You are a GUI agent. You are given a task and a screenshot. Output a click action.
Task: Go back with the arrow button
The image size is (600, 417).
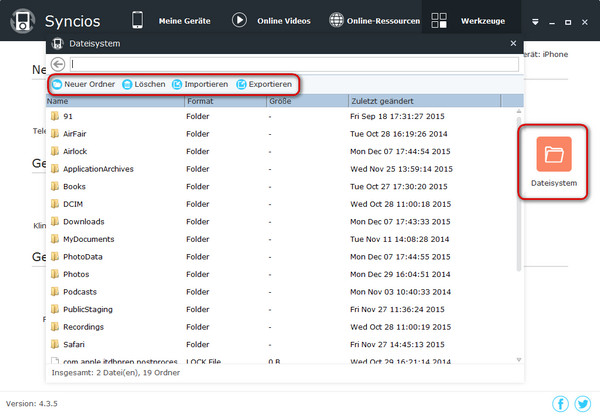pos(58,64)
